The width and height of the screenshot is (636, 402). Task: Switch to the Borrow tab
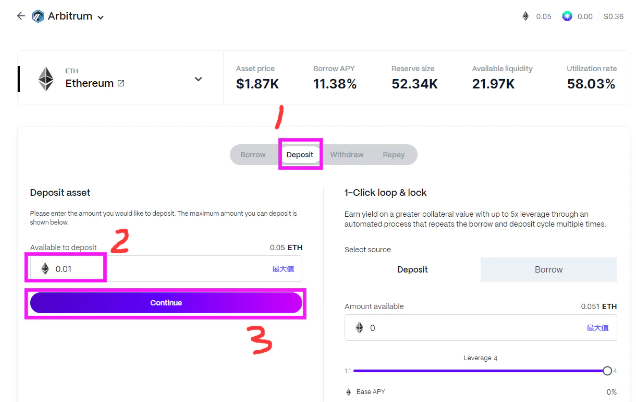tap(253, 155)
